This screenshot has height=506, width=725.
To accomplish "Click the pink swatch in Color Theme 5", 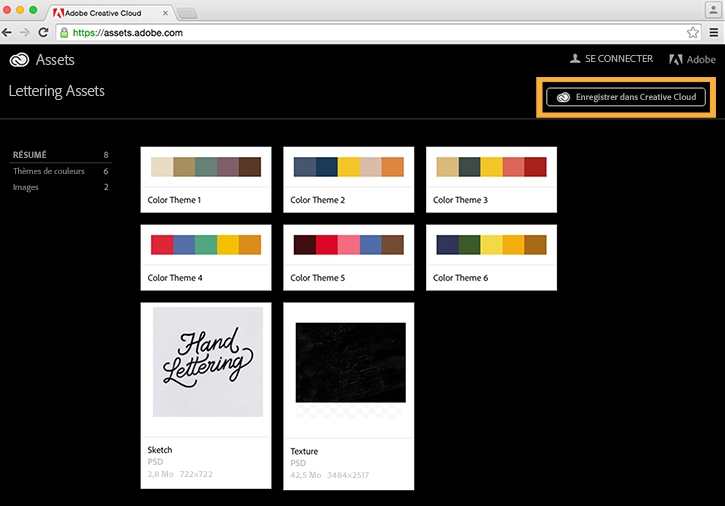I will point(349,245).
